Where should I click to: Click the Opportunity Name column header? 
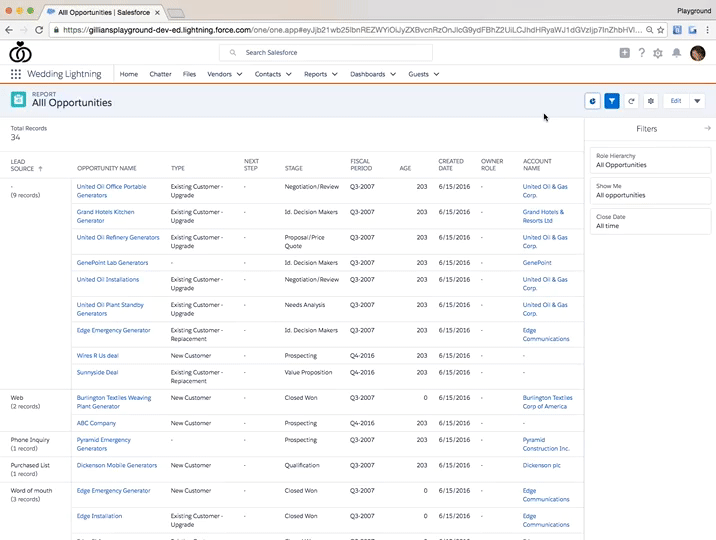pyautogui.click(x=107, y=168)
